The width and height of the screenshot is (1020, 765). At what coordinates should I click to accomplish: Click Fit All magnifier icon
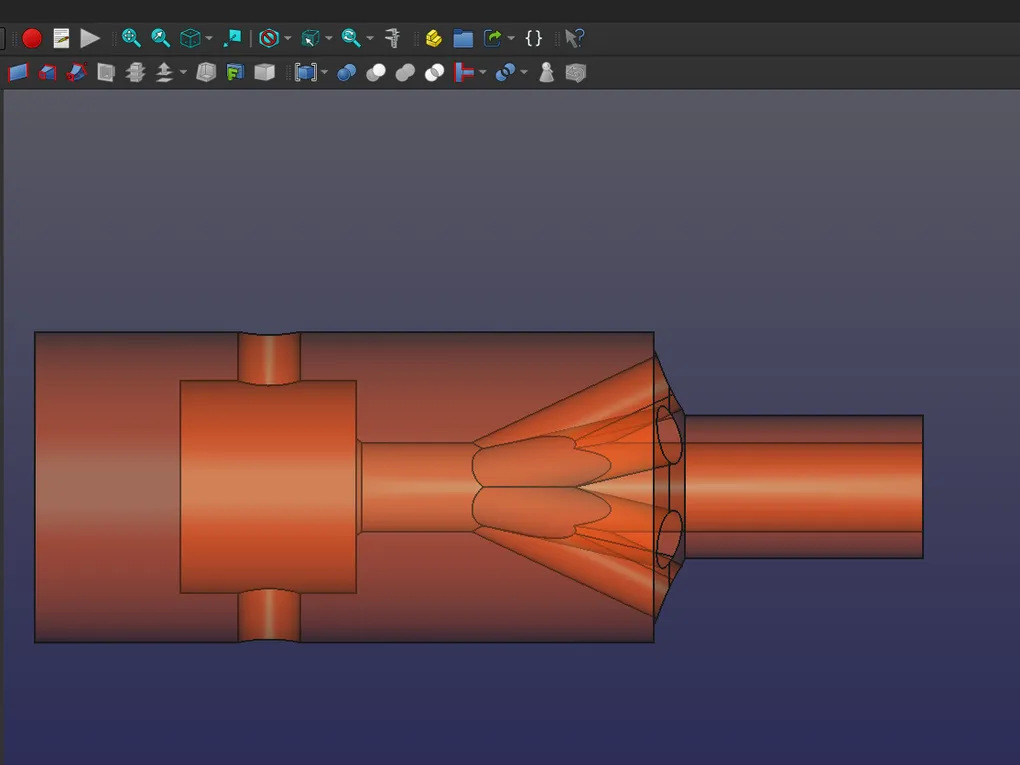tap(131, 38)
